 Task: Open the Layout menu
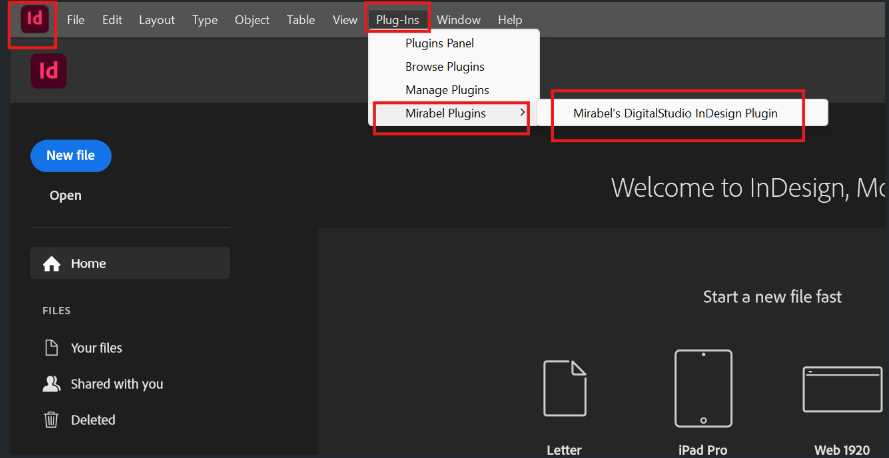(157, 20)
